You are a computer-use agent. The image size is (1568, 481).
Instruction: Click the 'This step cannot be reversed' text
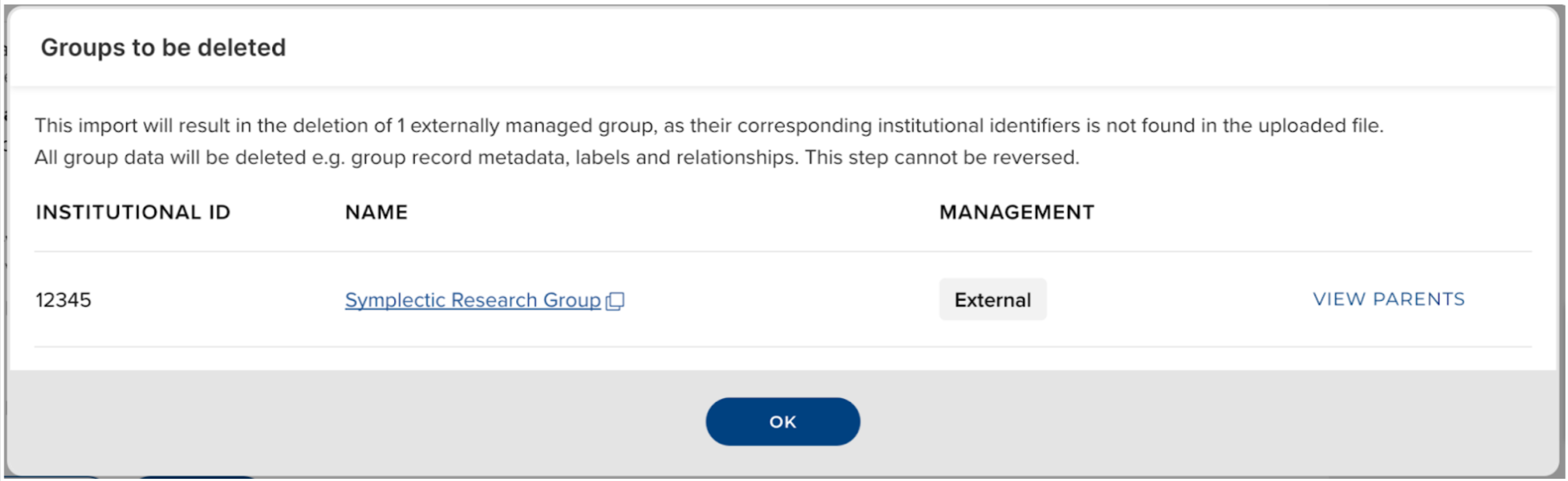pos(942,158)
